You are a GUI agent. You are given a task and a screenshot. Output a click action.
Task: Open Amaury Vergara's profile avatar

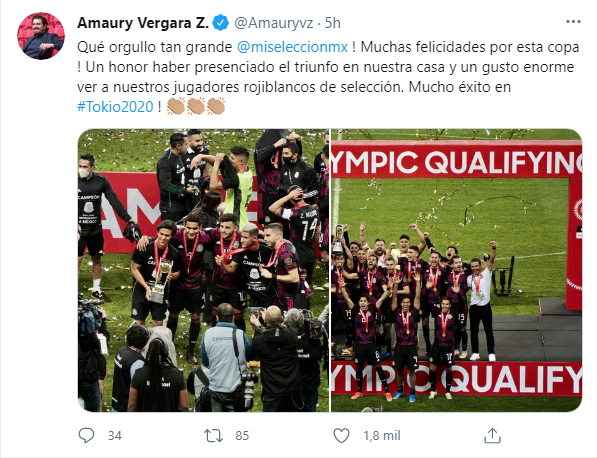tap(41, 36)
